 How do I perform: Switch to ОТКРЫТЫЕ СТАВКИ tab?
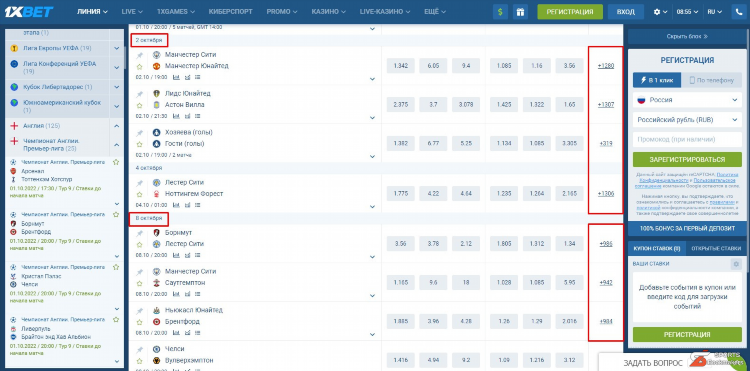(x=716, y=249)
